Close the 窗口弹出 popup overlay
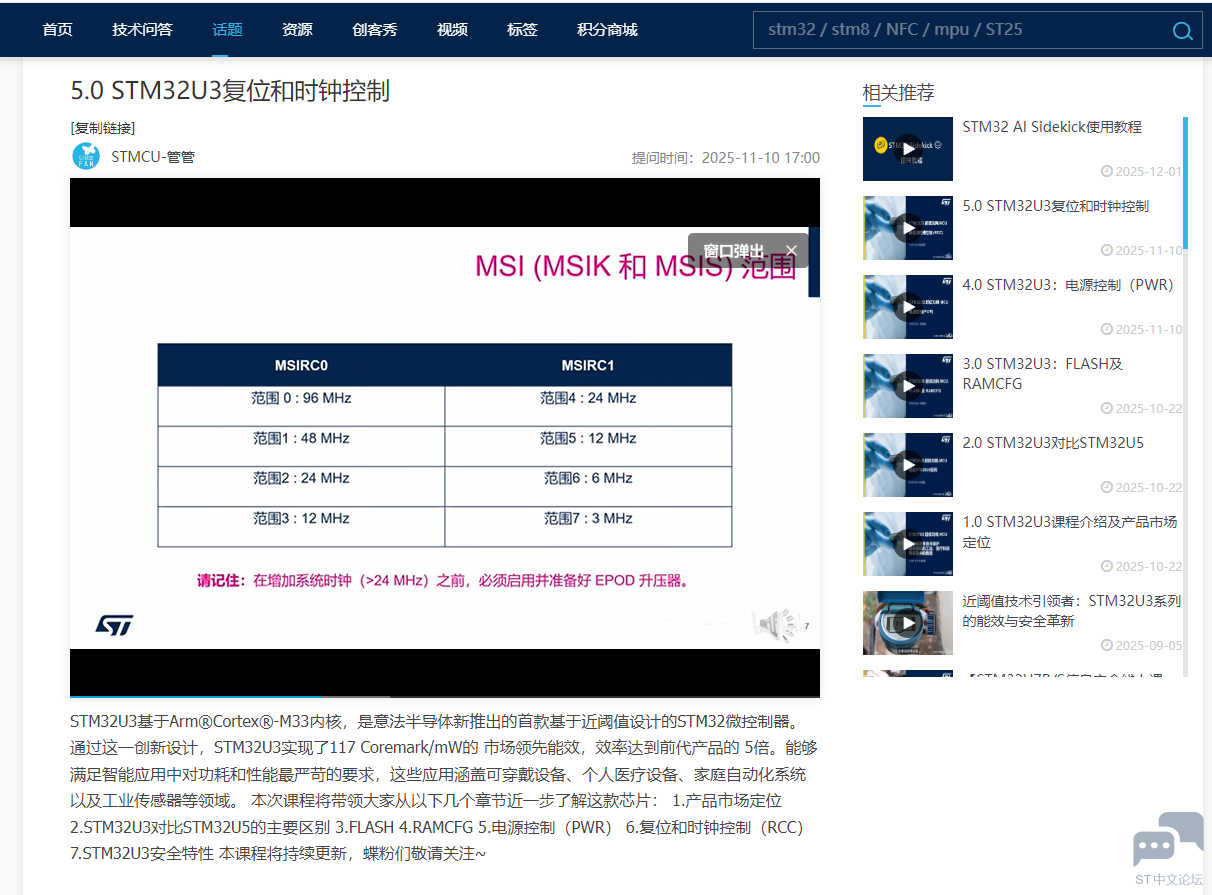The width and height of the screenshot is (1212, 895). [x=791, y=250]
